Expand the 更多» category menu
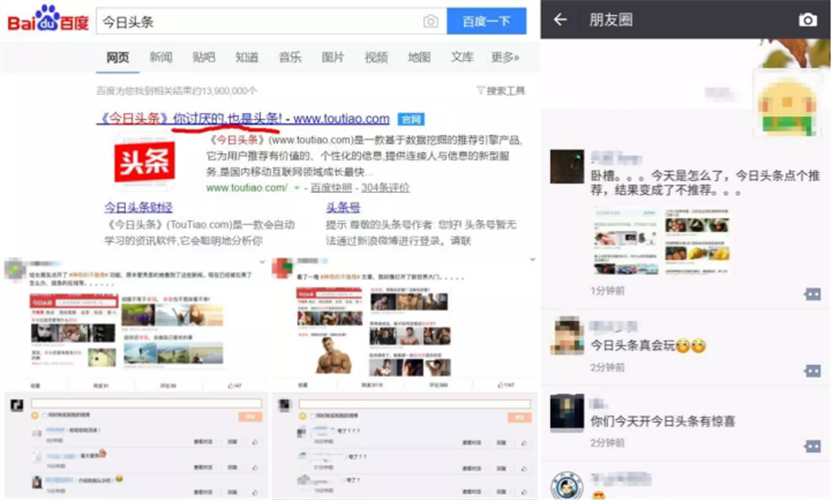This screenshot has height=500, width=832. tap(505, 57)
